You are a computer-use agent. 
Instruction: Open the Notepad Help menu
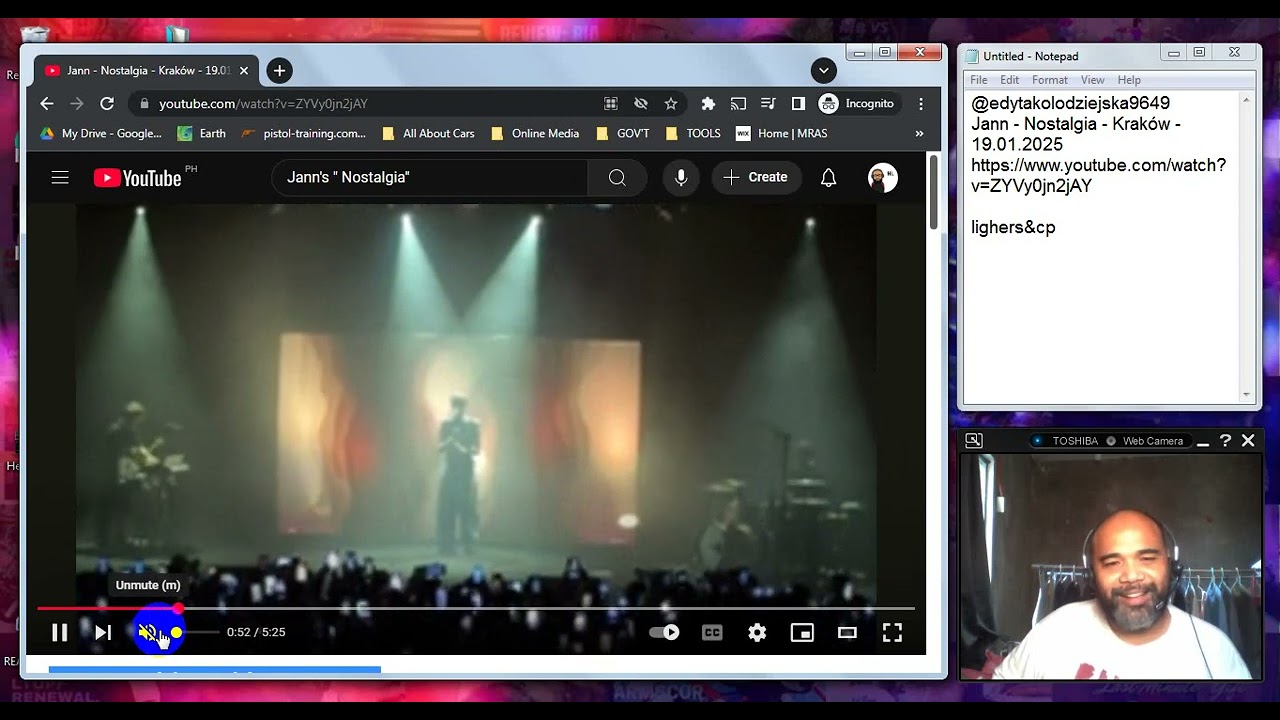tap(1129, 80)
